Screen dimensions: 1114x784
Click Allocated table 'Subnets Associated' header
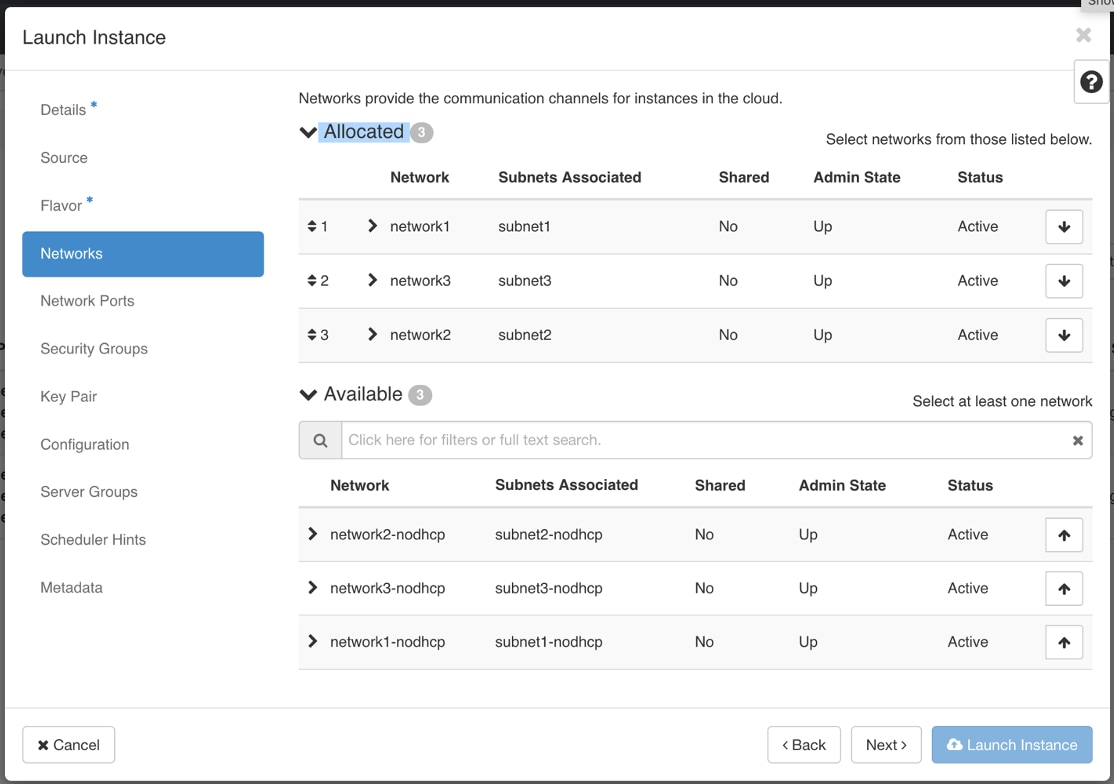coord(569,178)
